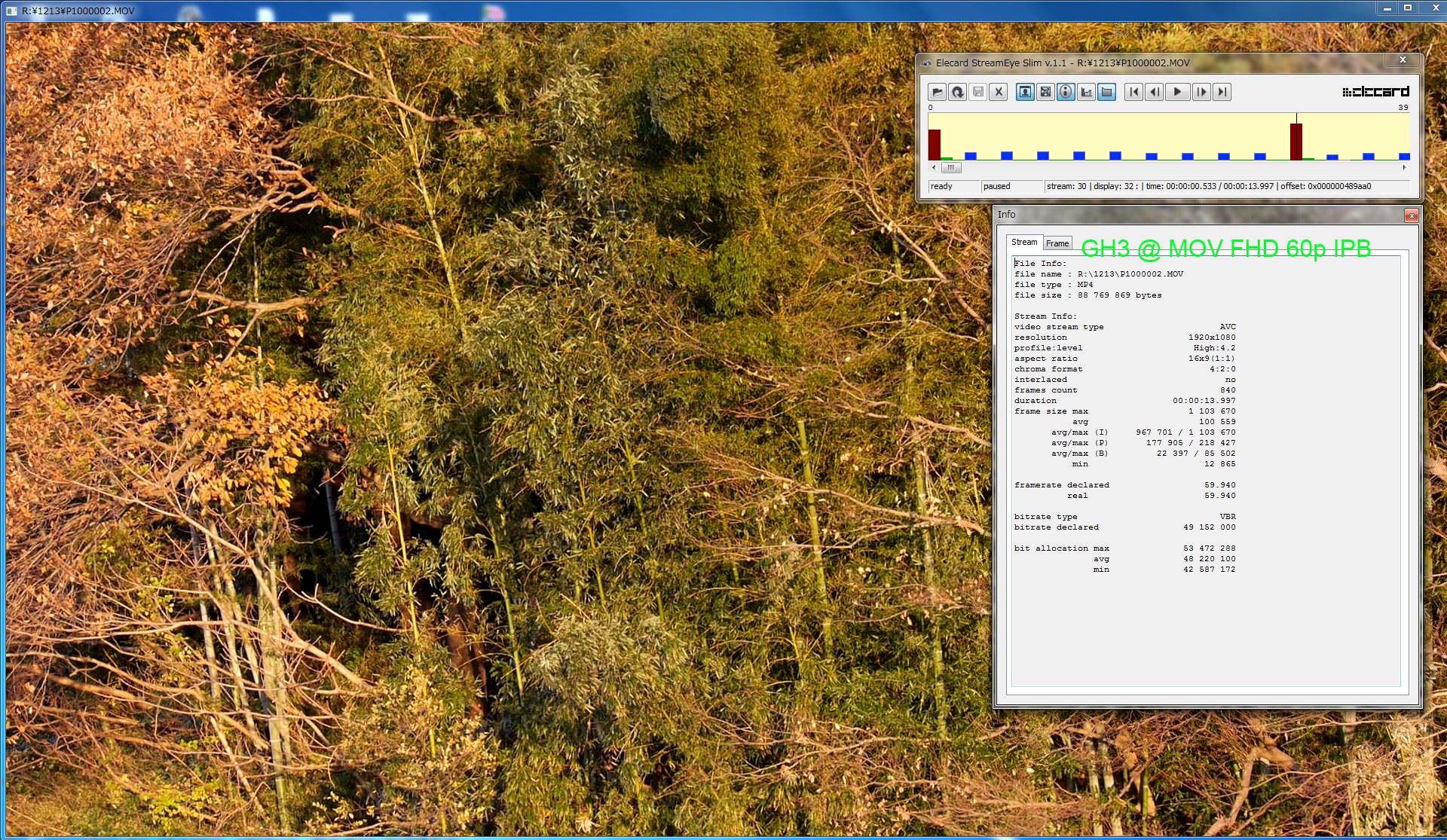
Task: Jump to the first frame
Action: (x=1133, y=92)
